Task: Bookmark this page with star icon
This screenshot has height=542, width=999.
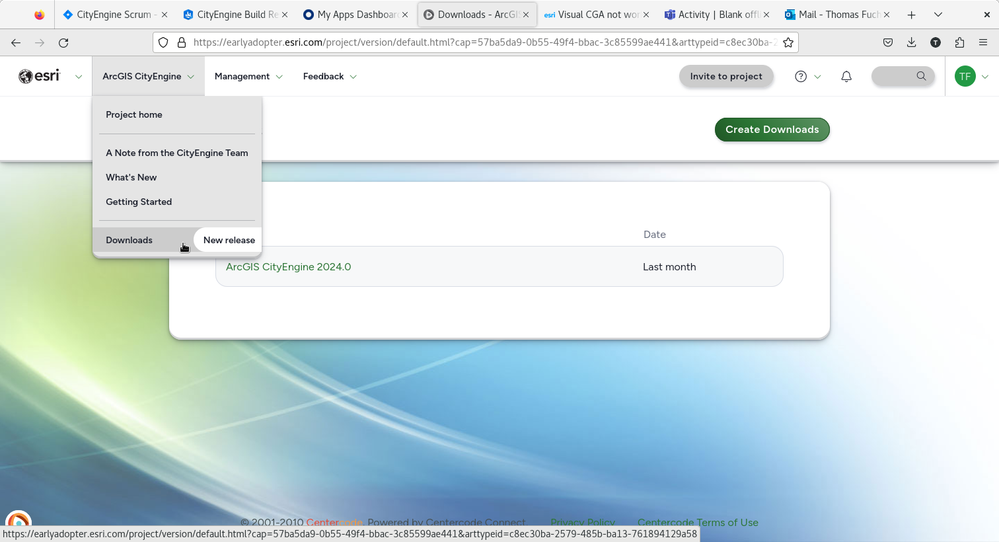Action: pyautogui.click(x=788, y=43)
